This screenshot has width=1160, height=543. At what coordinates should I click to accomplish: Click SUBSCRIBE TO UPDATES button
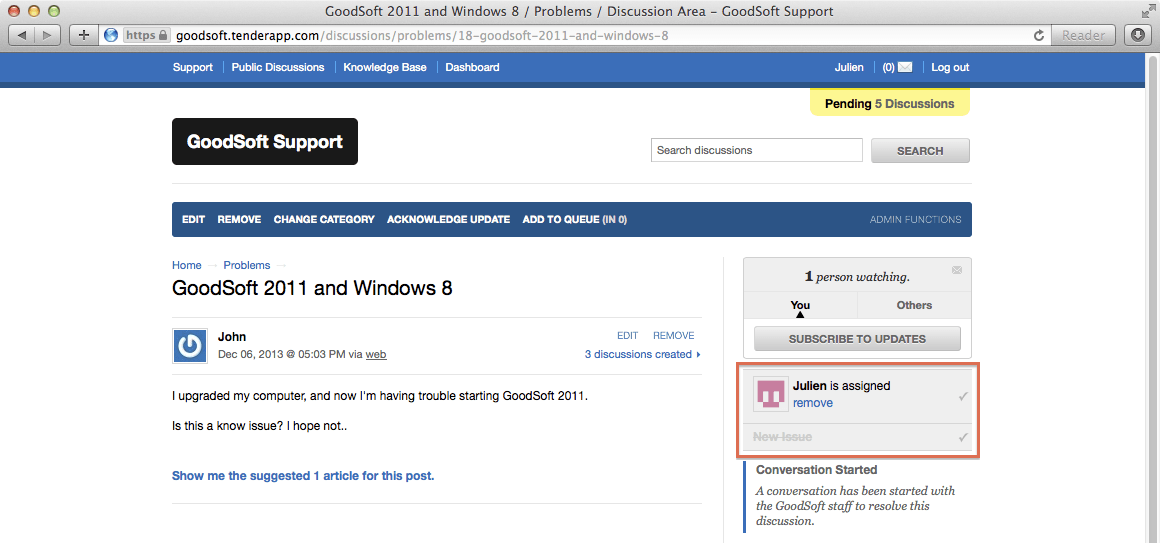(x=857, y=339)
